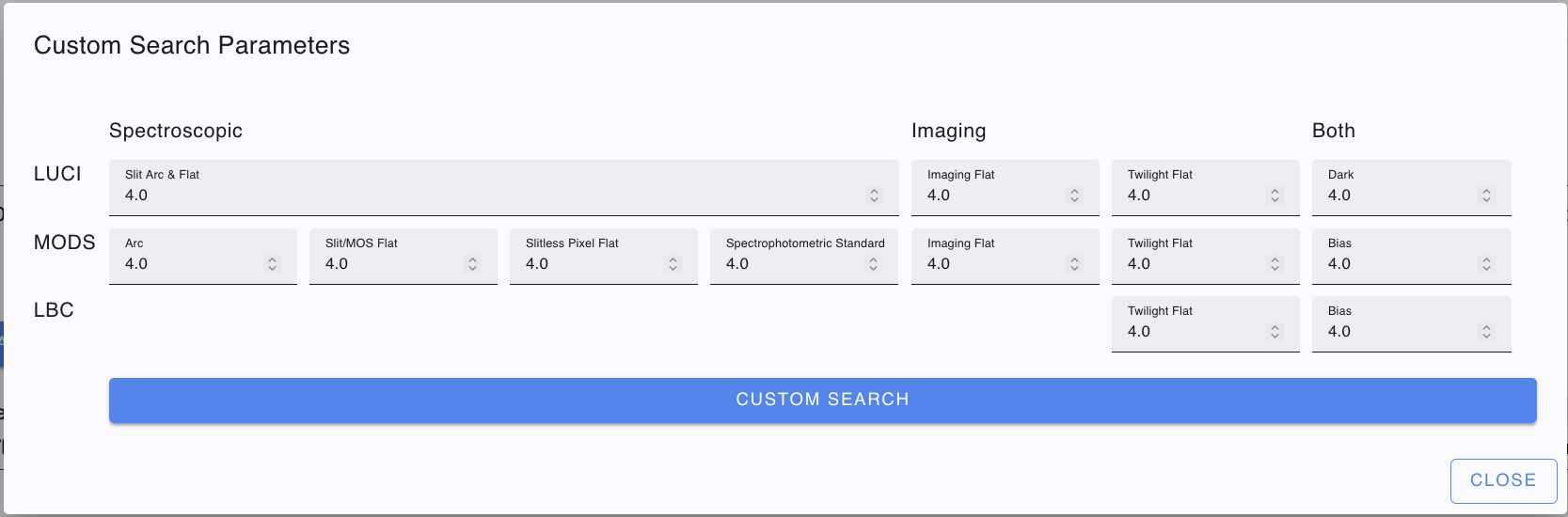Click the LBC Twilight Flat stepper arrows
Screen dimensions: 1568x517
1275,332
